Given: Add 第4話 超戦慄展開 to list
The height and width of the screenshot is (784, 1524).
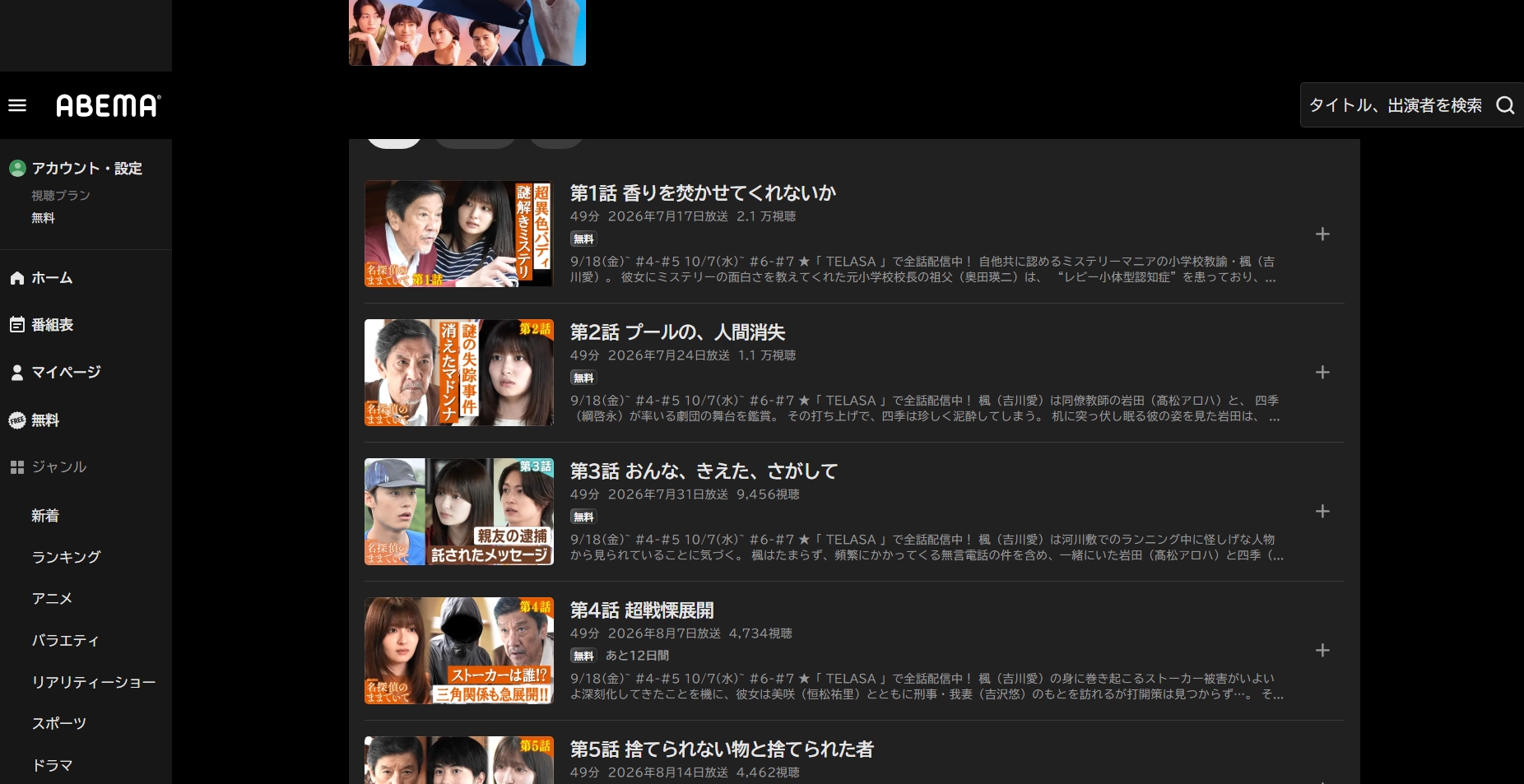Looking at the screenshot, I should click(x=1322, y=651).
